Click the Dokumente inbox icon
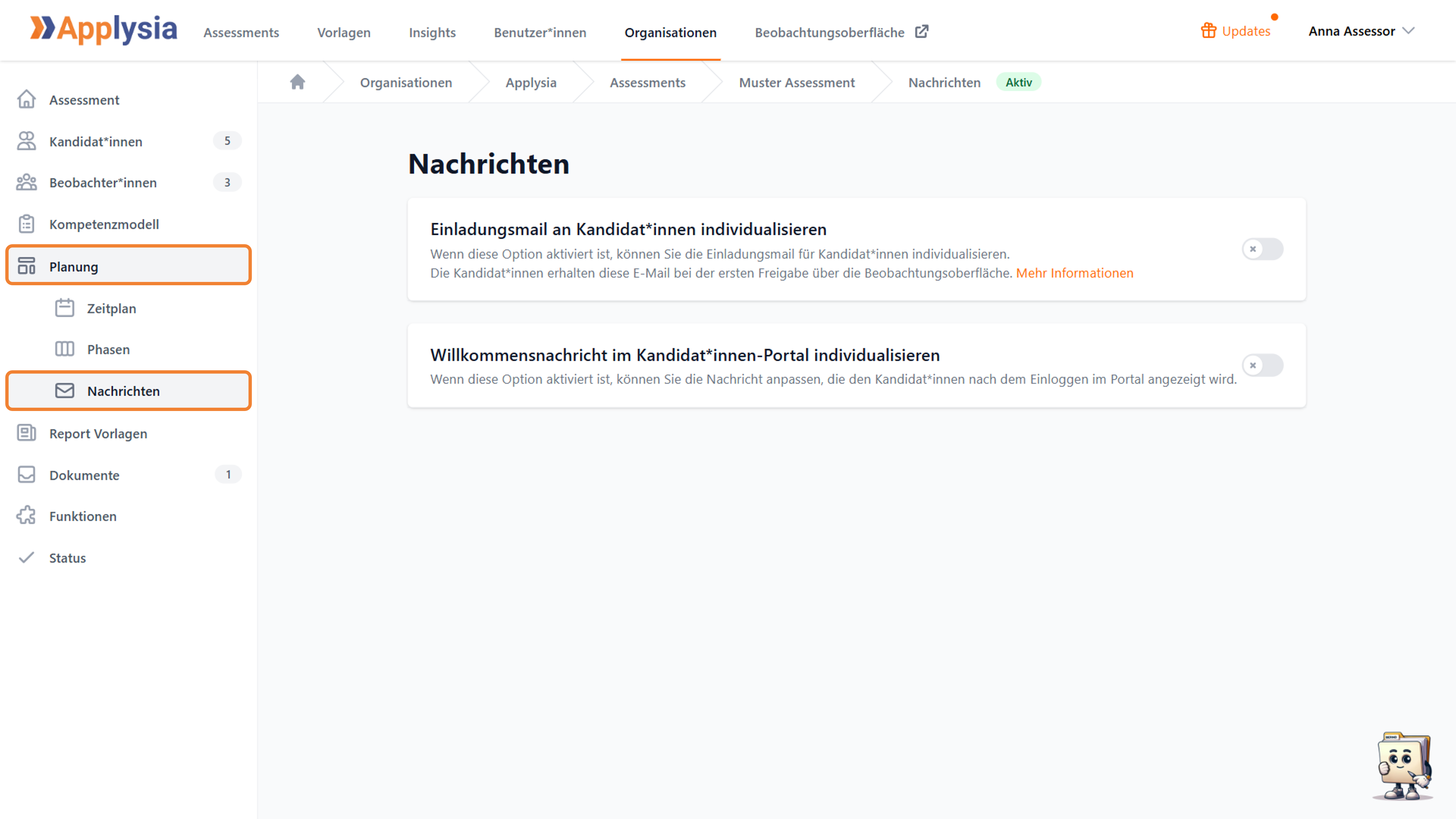 26,475
